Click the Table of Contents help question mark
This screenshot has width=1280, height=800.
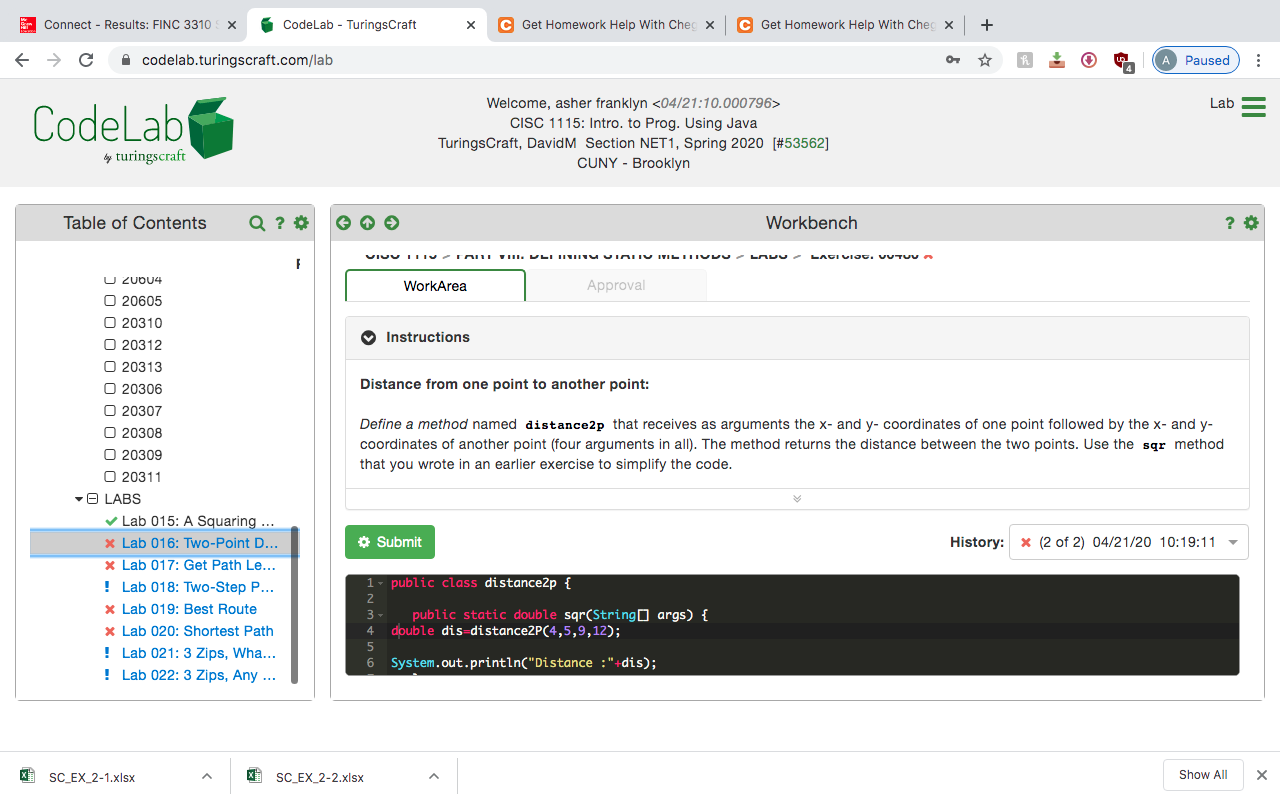pyautogui.click(x=279, y=222)
